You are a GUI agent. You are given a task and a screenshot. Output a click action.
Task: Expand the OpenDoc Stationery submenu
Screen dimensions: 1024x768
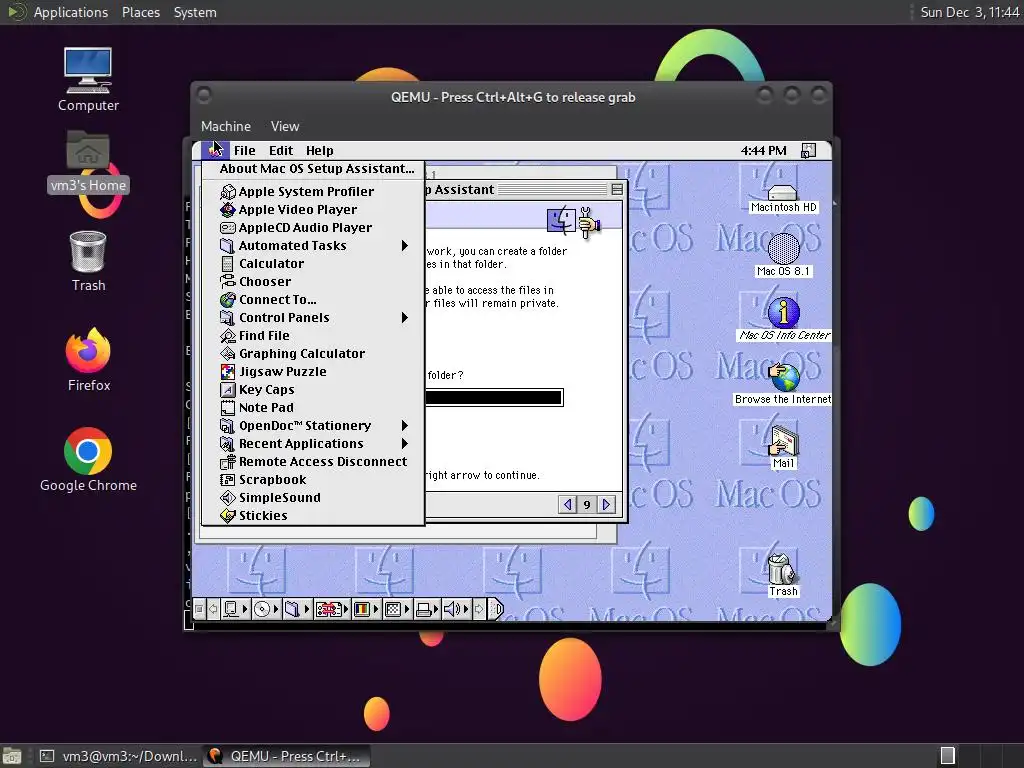[313, 425]
